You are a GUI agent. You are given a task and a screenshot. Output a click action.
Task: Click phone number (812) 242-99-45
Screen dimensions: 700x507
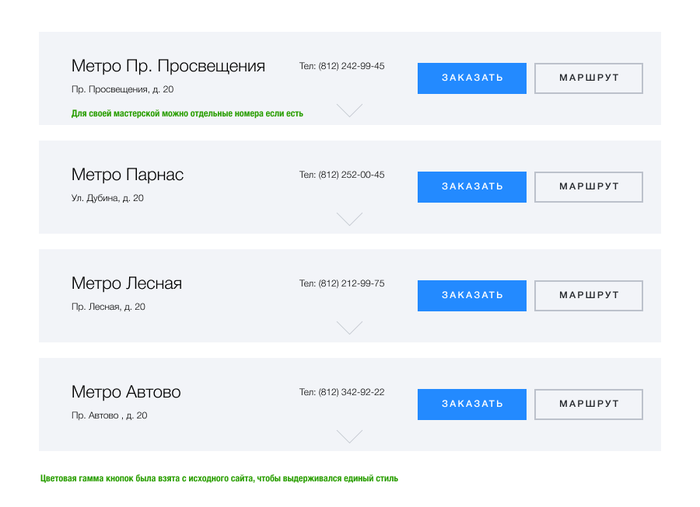pos(351,66)
